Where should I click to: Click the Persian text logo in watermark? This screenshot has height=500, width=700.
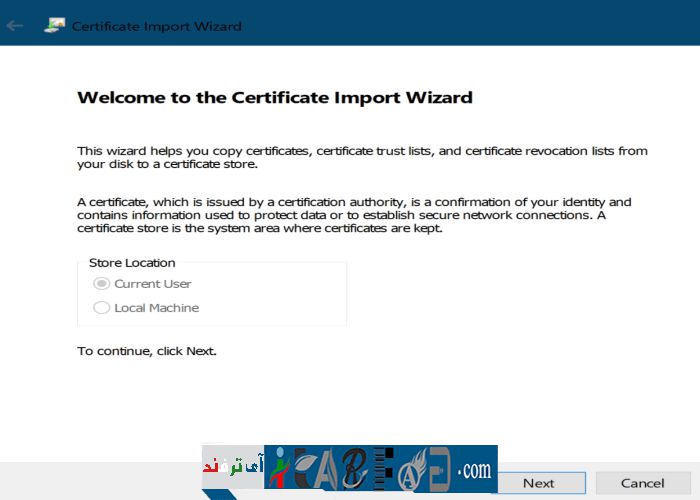[232, 467]
